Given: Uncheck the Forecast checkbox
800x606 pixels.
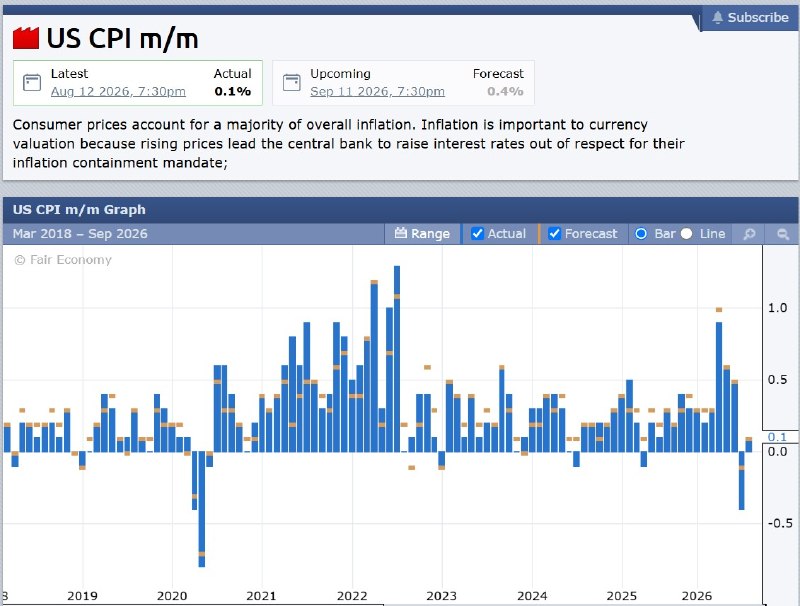Looking at the screenshot, I should [x=554, y=234].
